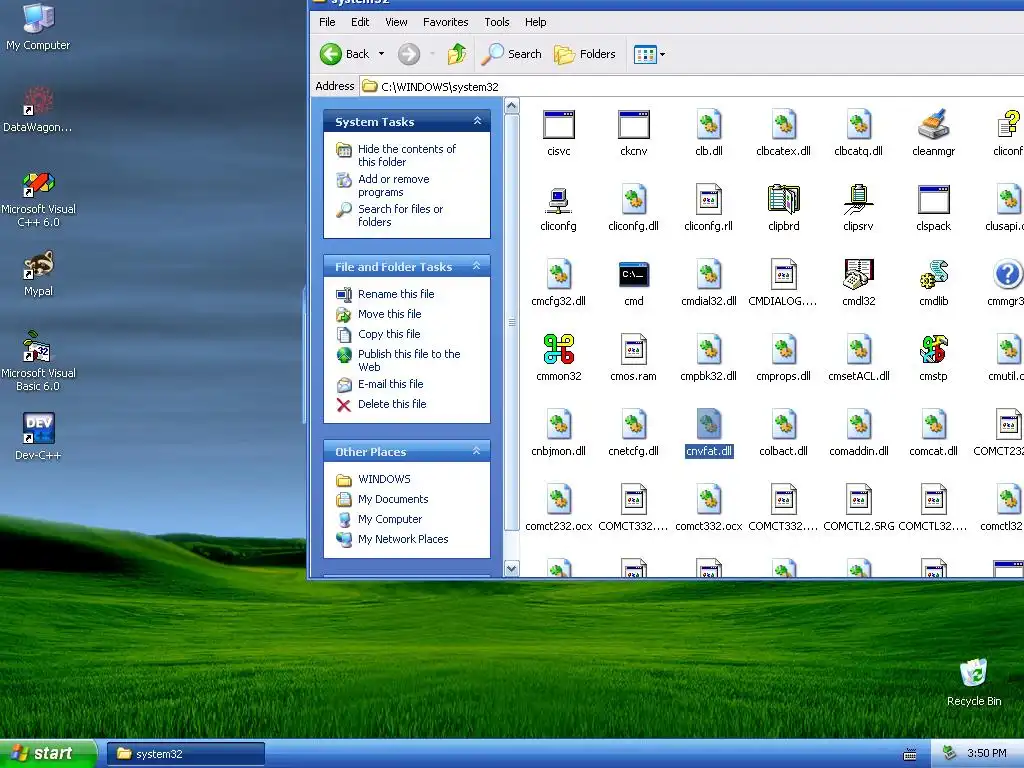Click Add or remove programs link
The image size is (1024, 768).
(393, 185)
